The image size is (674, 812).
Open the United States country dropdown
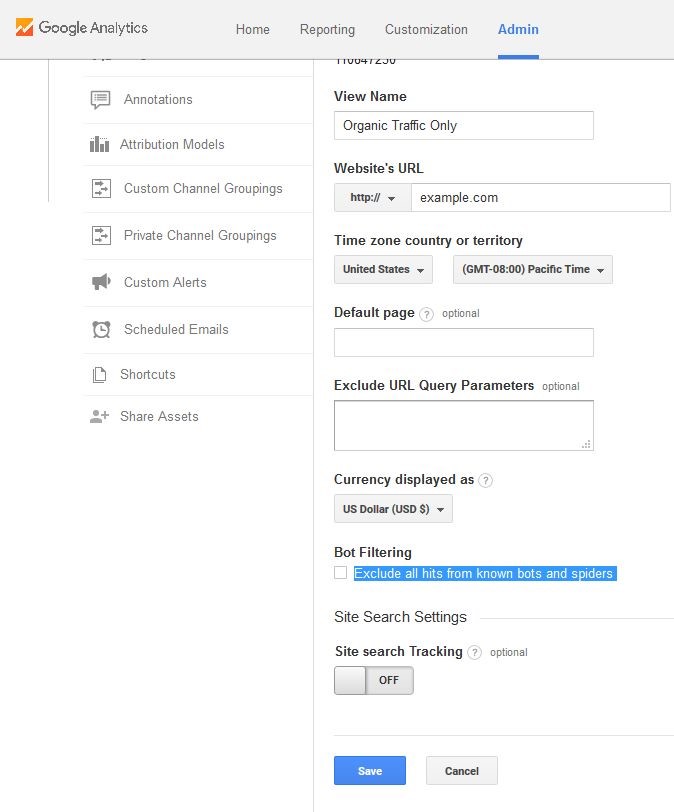click(x=383, y=269)
